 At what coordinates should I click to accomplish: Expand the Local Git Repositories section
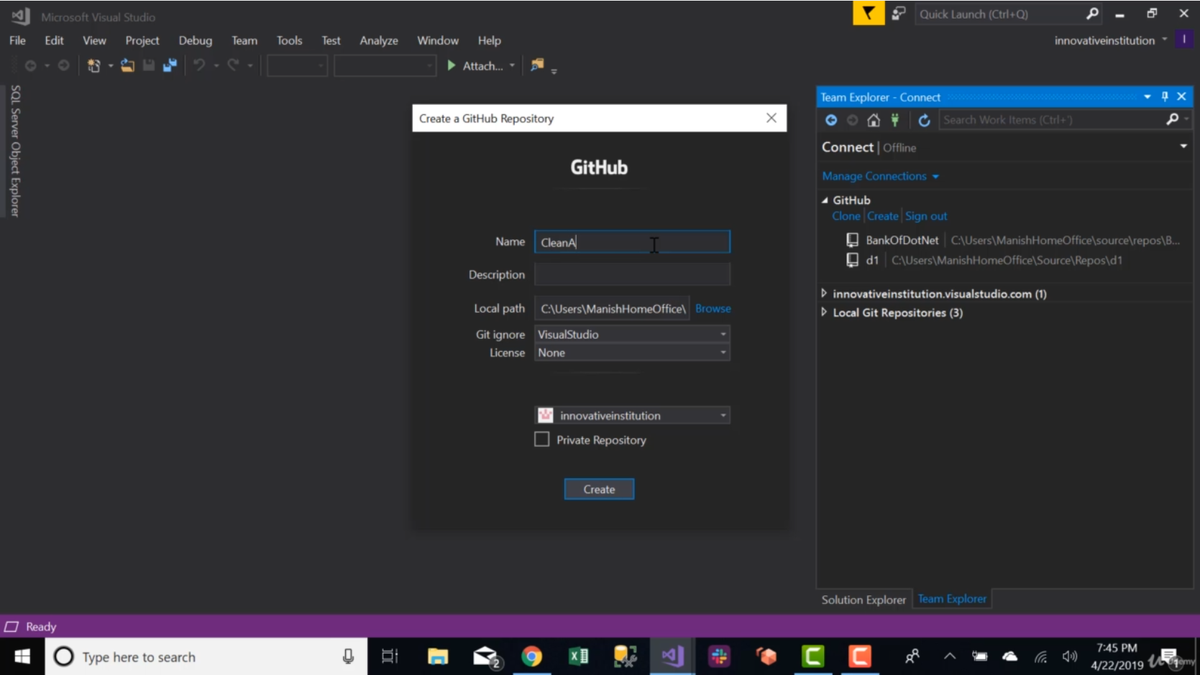(x=825, y=312)
